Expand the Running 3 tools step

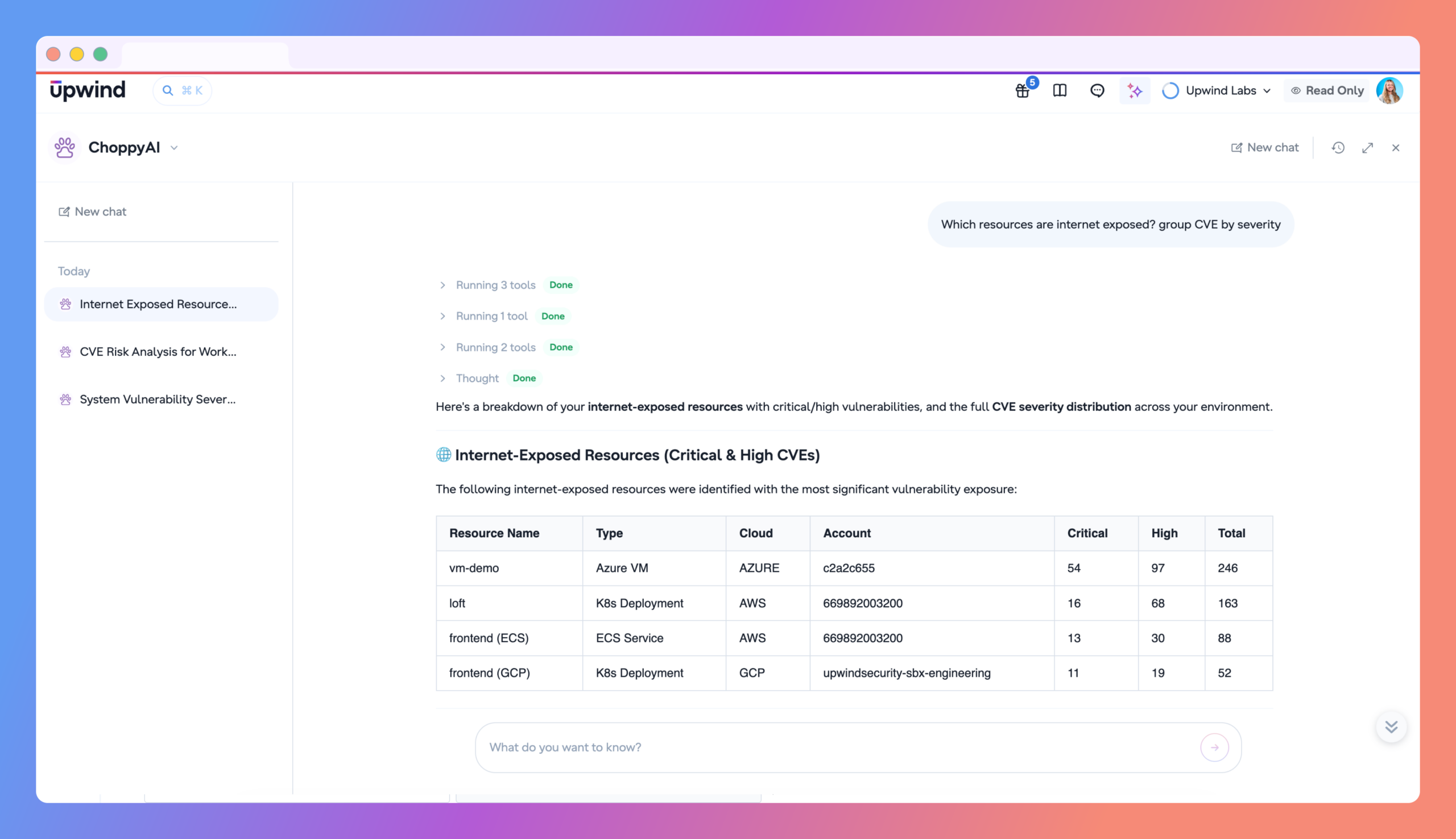tap(496, 285)
